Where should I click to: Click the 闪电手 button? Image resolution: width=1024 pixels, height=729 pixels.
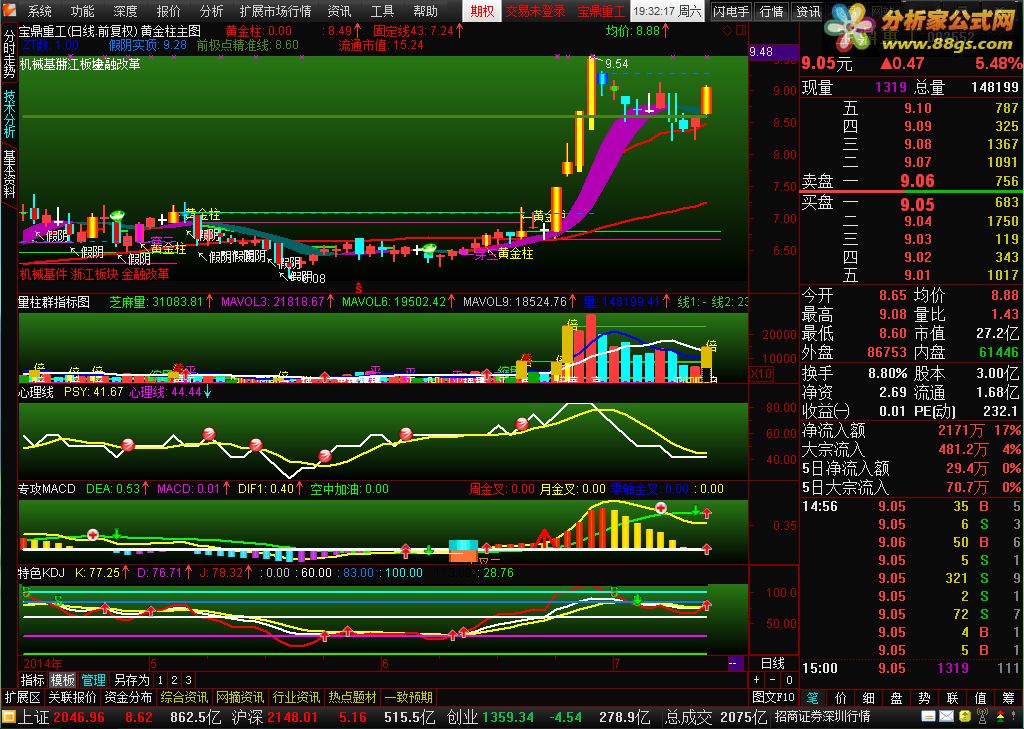click(x=731, y=11)
